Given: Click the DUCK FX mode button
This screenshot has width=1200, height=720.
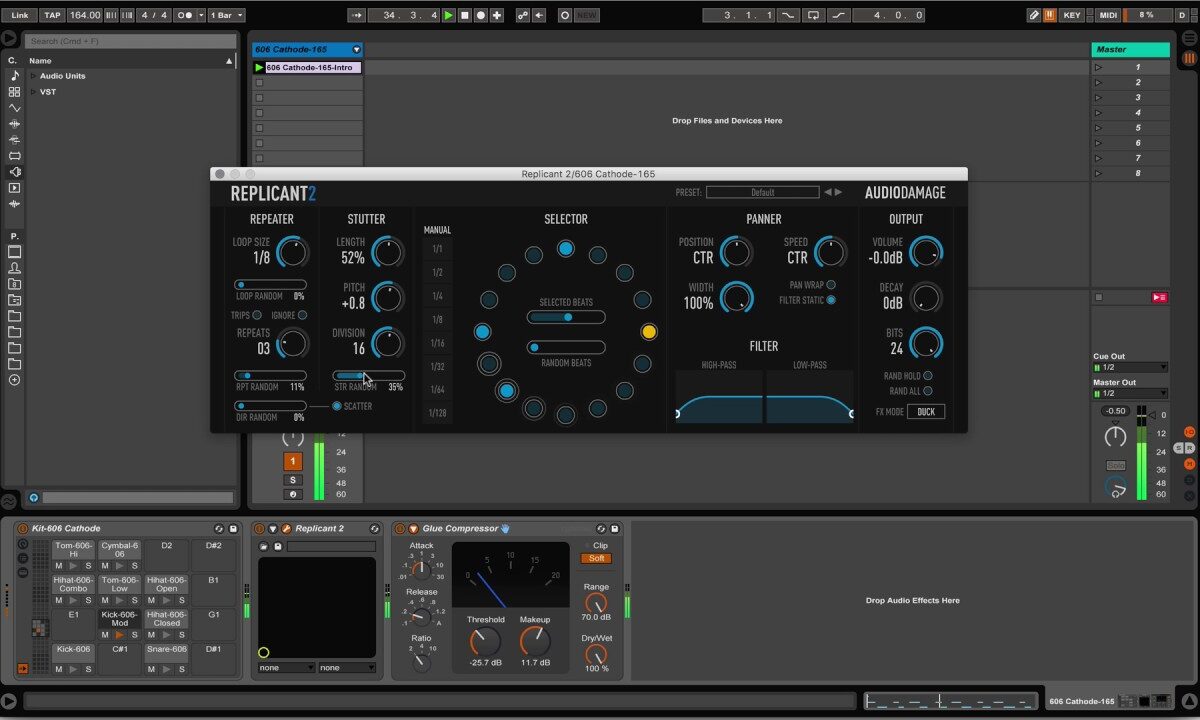Looking at the screenshot, I should [x=925, y=412].
